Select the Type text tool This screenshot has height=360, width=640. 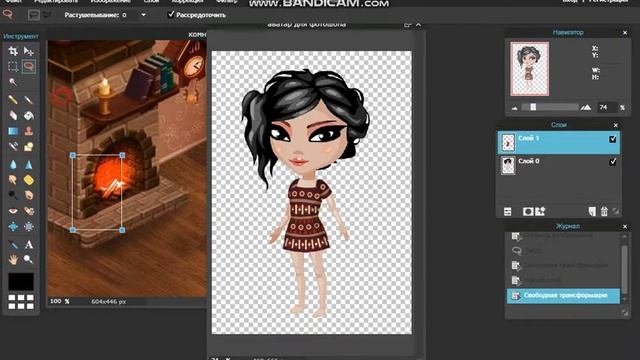[x=29, y=244]
